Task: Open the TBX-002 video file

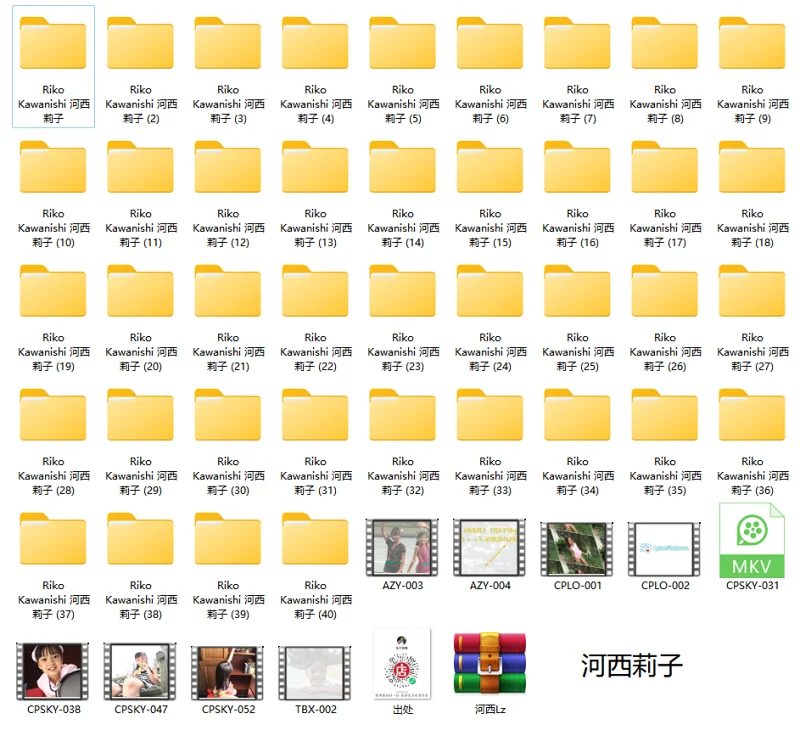Action: coord(315,671)
